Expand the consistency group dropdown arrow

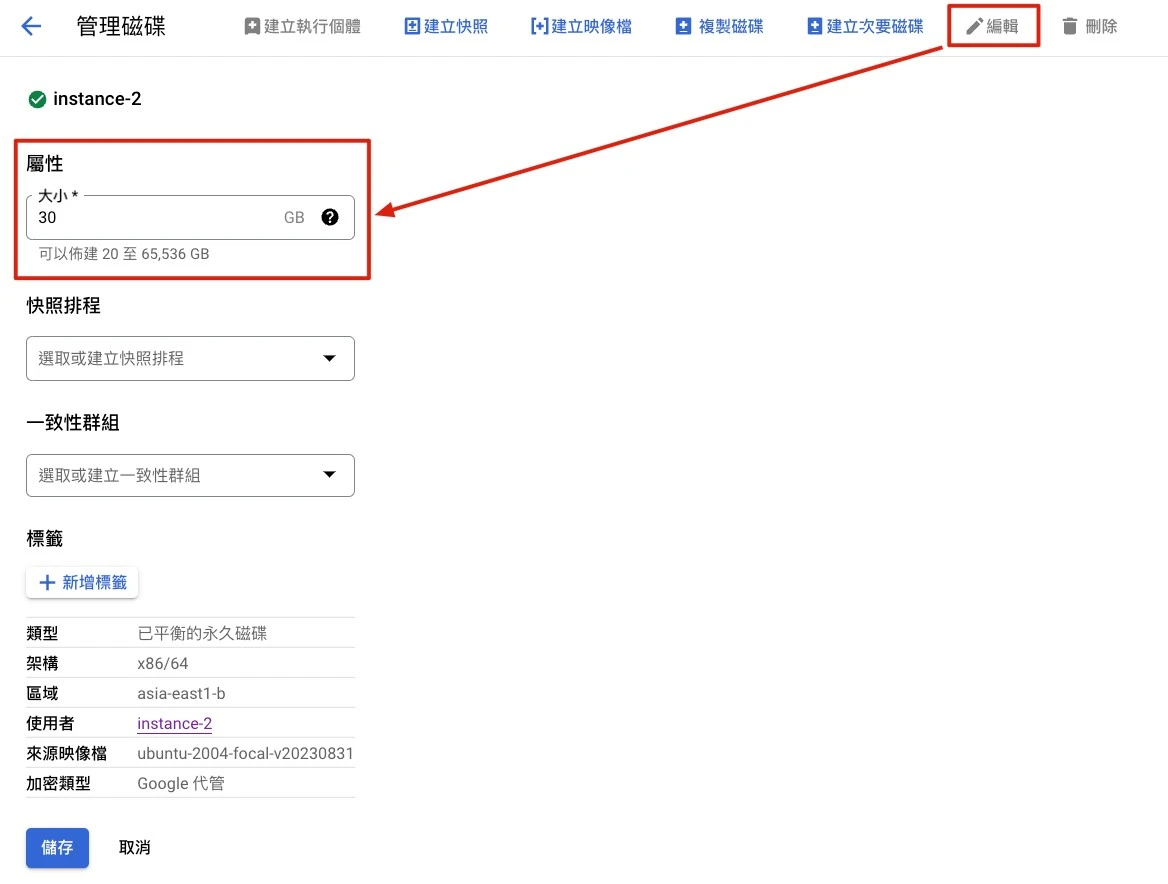click(x=329, y=475)
